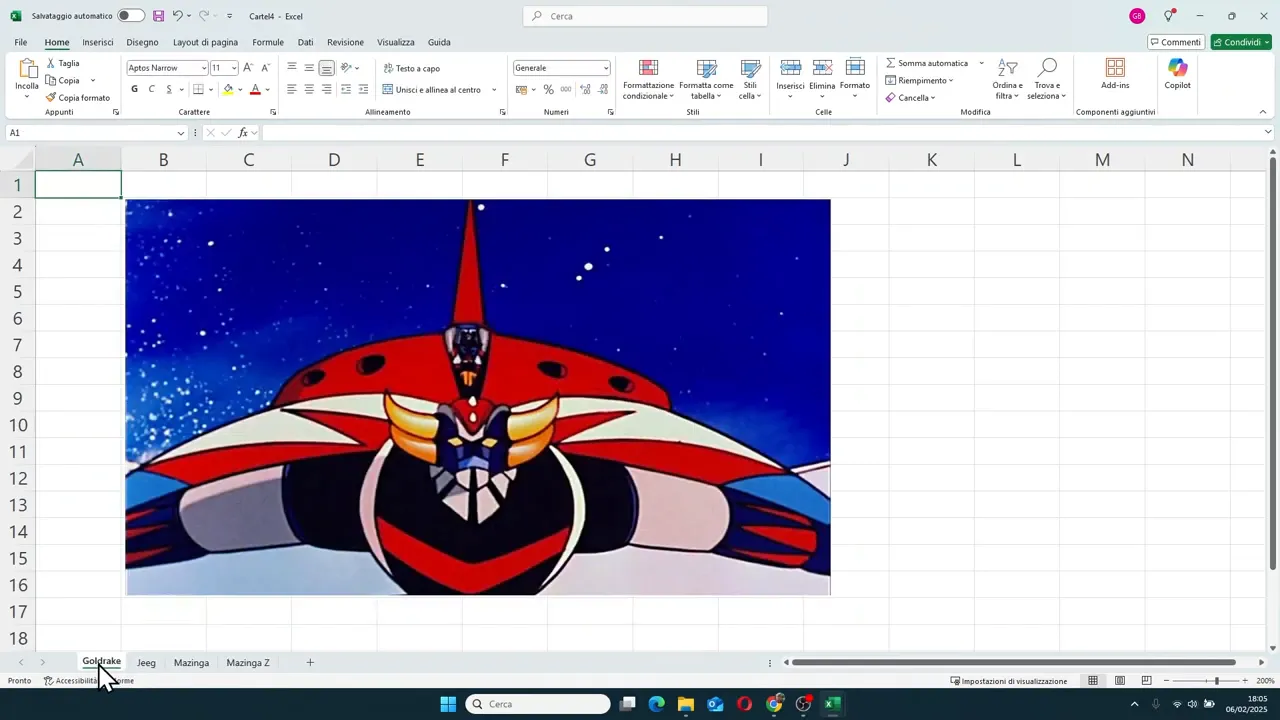Click the percent style button
1280x720 pixels.
point(548,89)
